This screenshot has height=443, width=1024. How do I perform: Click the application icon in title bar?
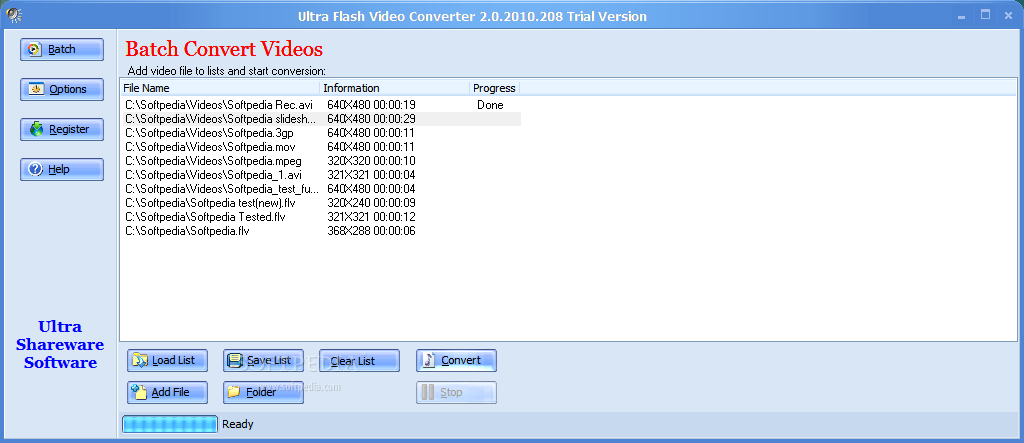point(13,16)
